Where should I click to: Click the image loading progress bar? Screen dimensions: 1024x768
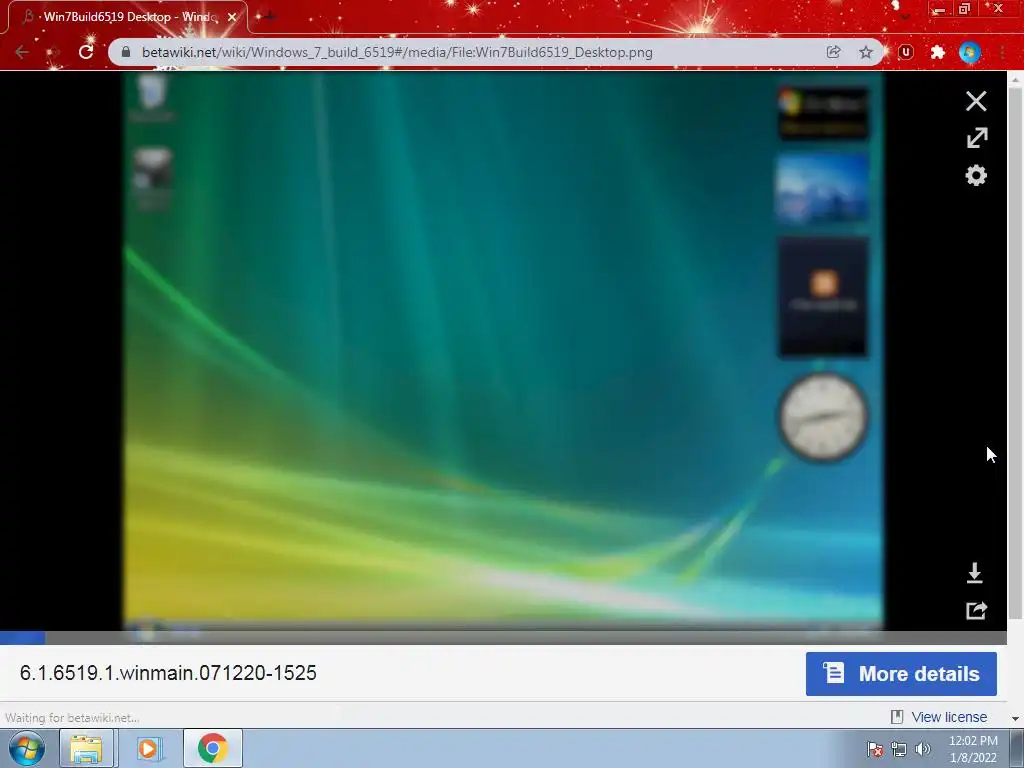pos(503,637)
